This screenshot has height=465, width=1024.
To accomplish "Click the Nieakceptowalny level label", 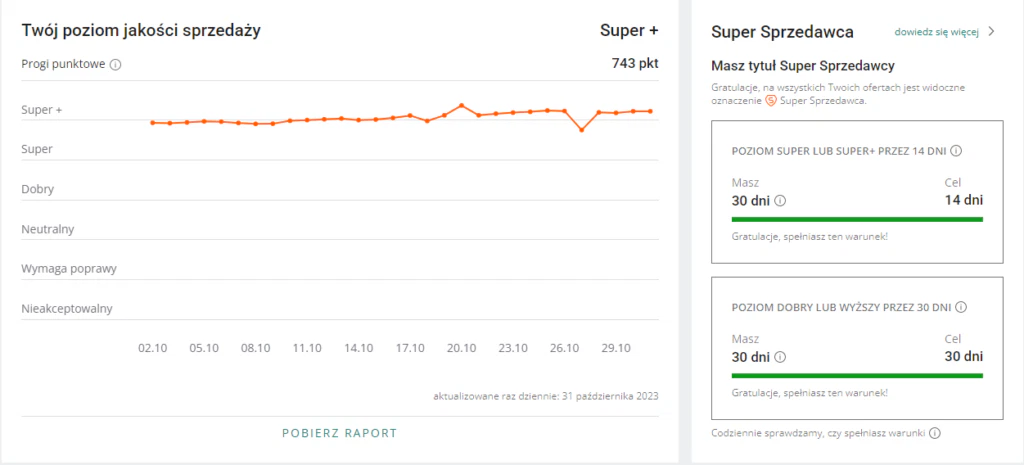I will point(67,309).
